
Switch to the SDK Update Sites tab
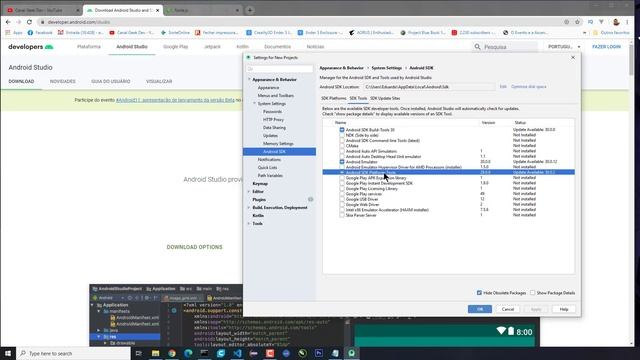point(385,98)
